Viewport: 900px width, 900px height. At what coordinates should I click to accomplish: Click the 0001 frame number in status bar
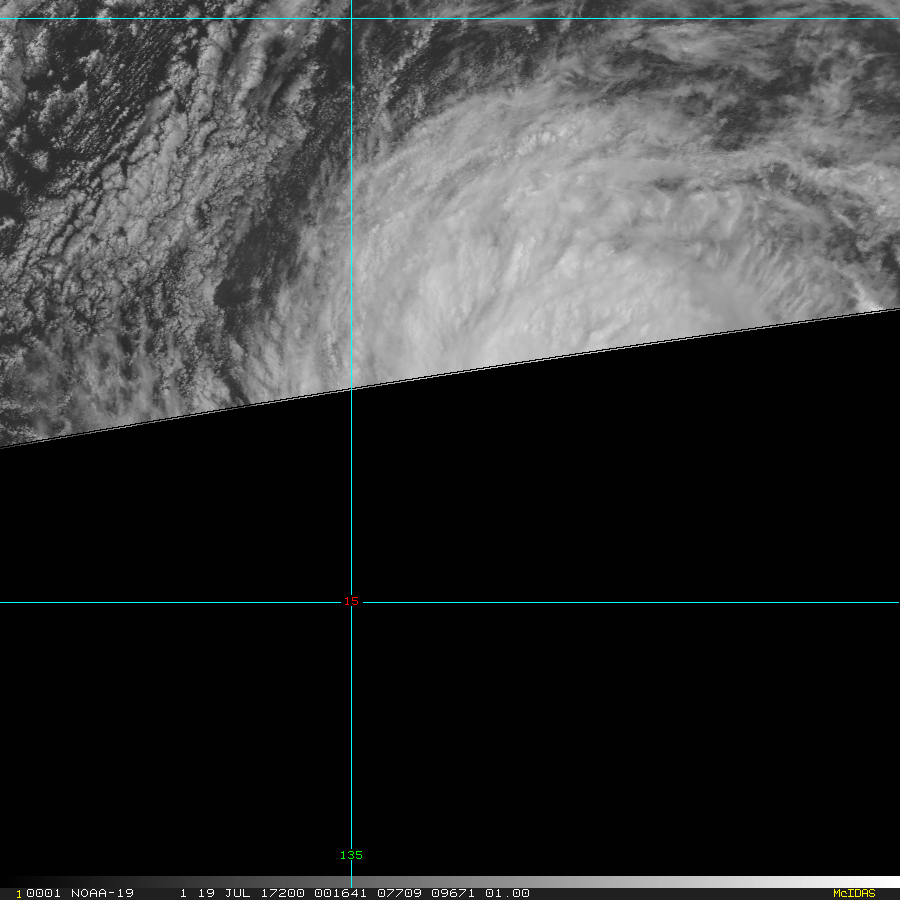pyautogui.click(x=39, y=893)
